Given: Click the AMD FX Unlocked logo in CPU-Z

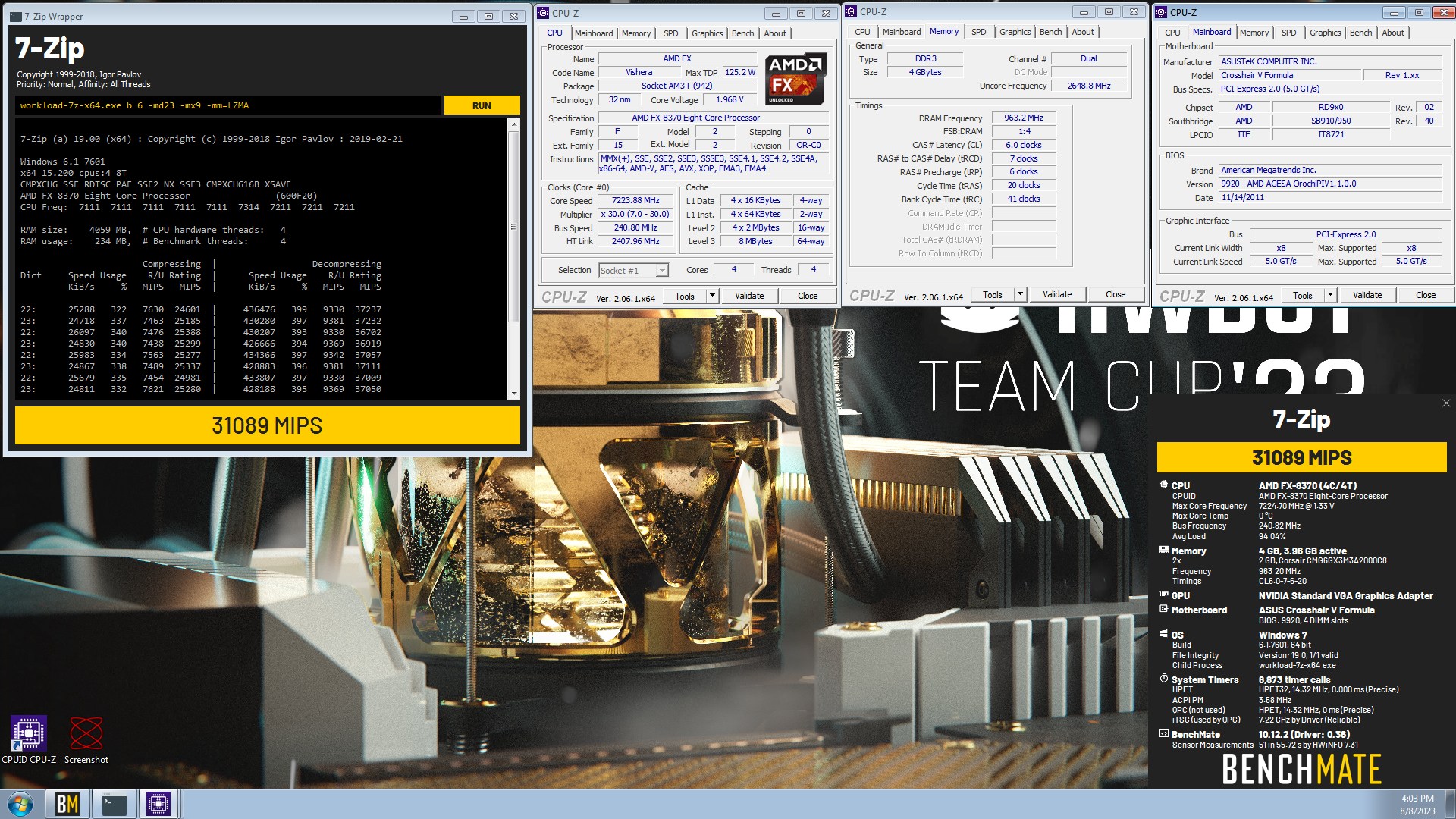Looking at the screenshot, I should coord(795,79).
